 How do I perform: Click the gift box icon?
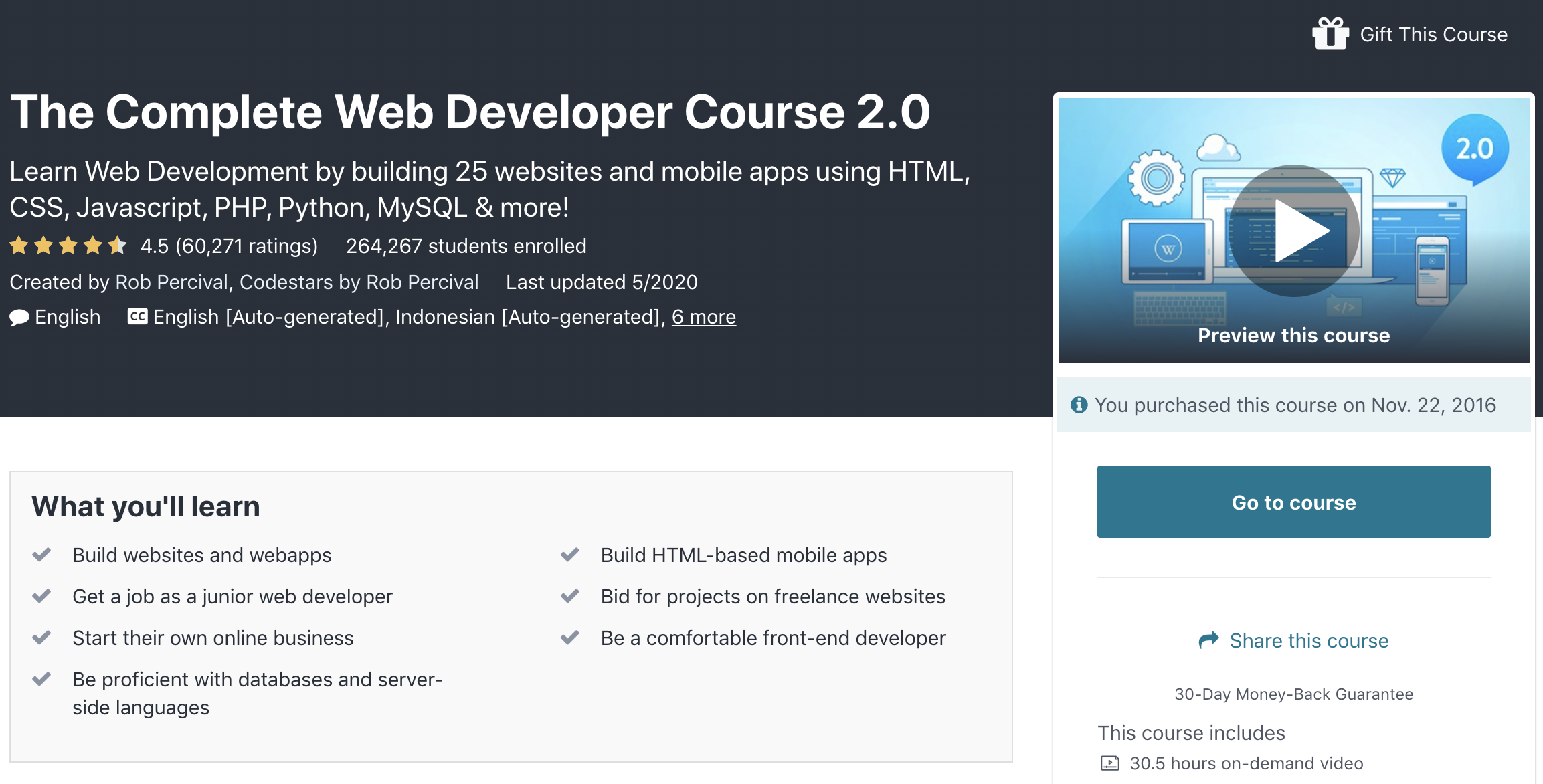[1330, 33]
